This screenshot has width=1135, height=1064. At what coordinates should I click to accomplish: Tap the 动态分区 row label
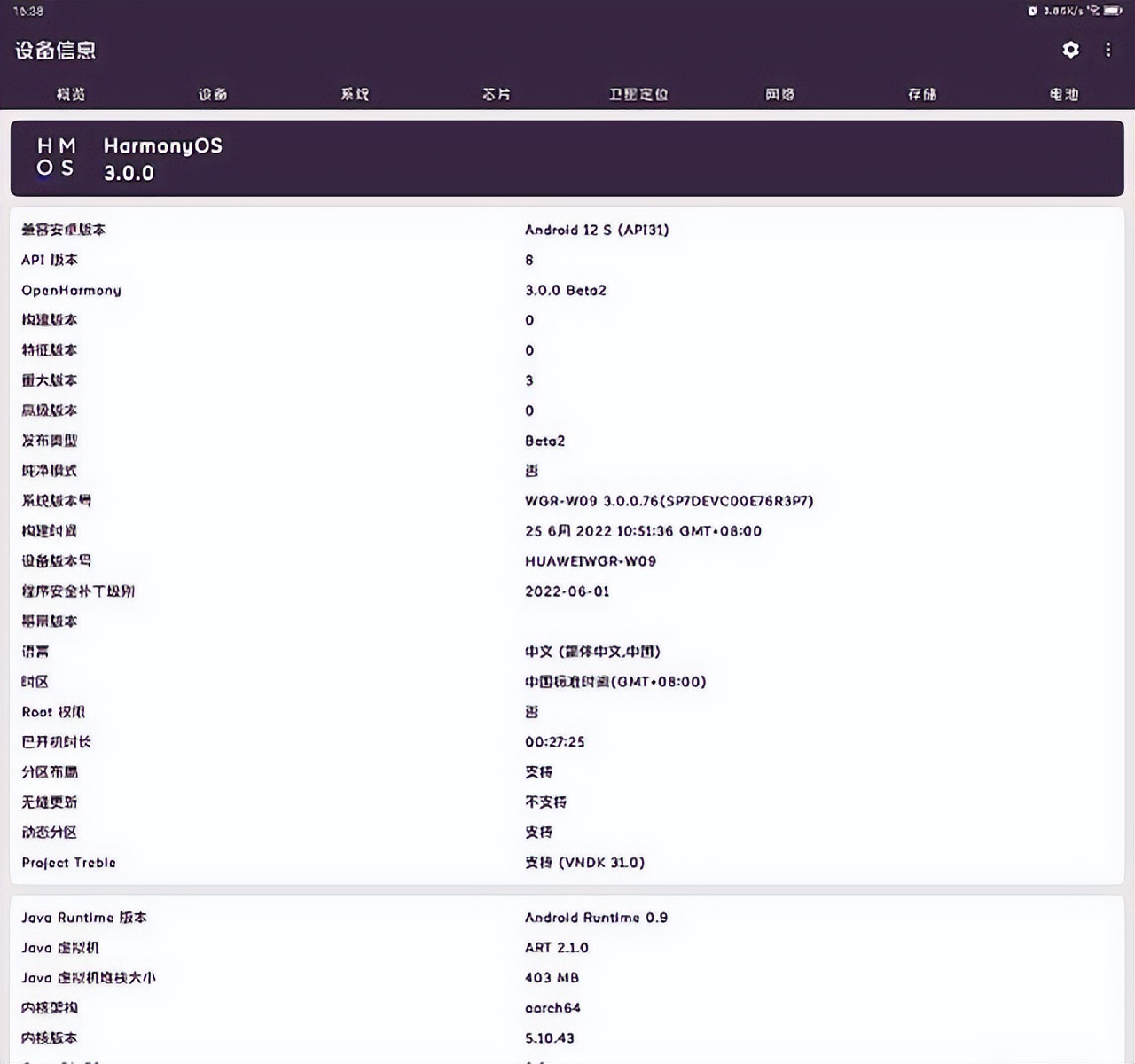[49, 833]
